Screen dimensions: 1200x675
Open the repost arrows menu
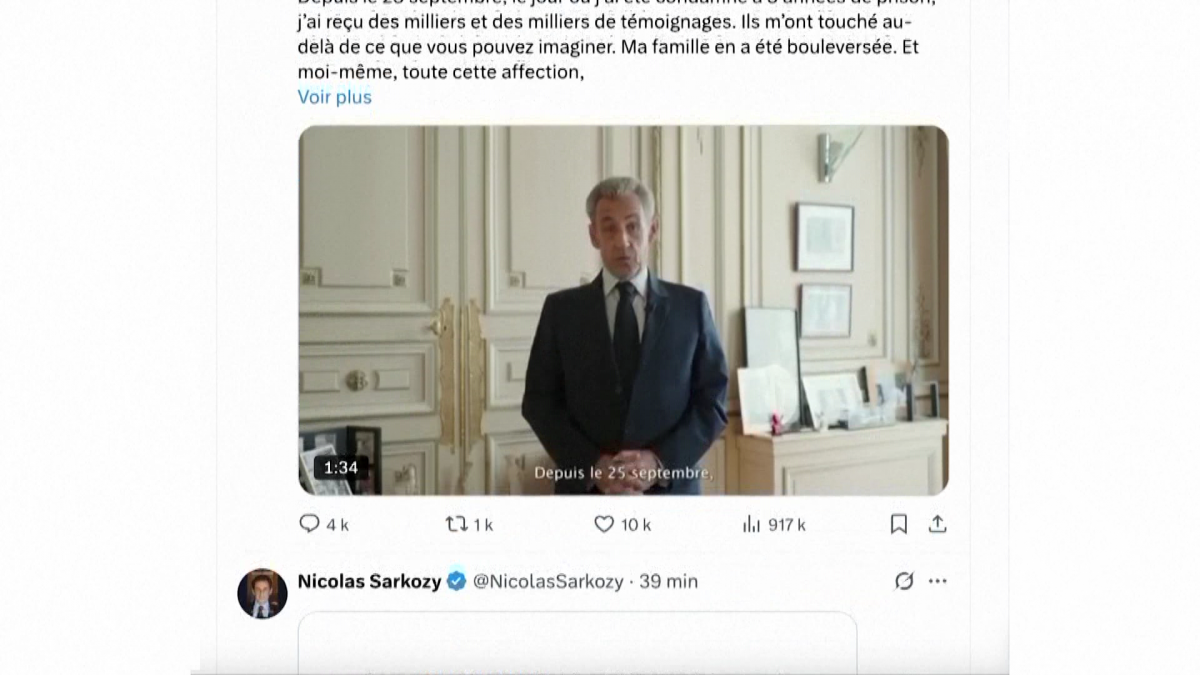click(456, 523)
